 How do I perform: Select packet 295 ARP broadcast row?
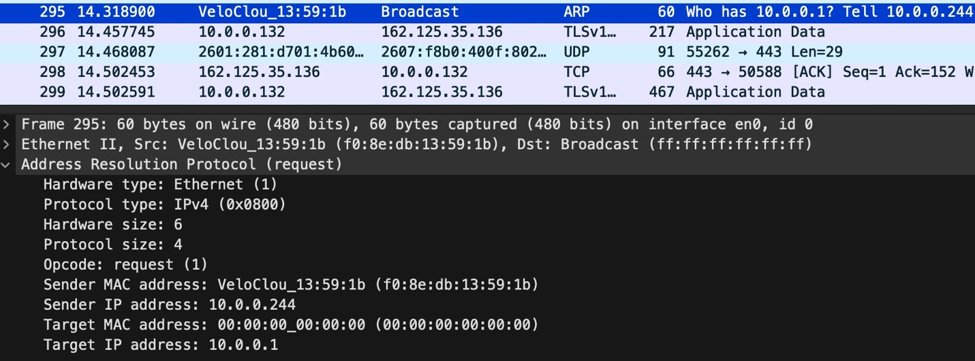tap(488, 12)
